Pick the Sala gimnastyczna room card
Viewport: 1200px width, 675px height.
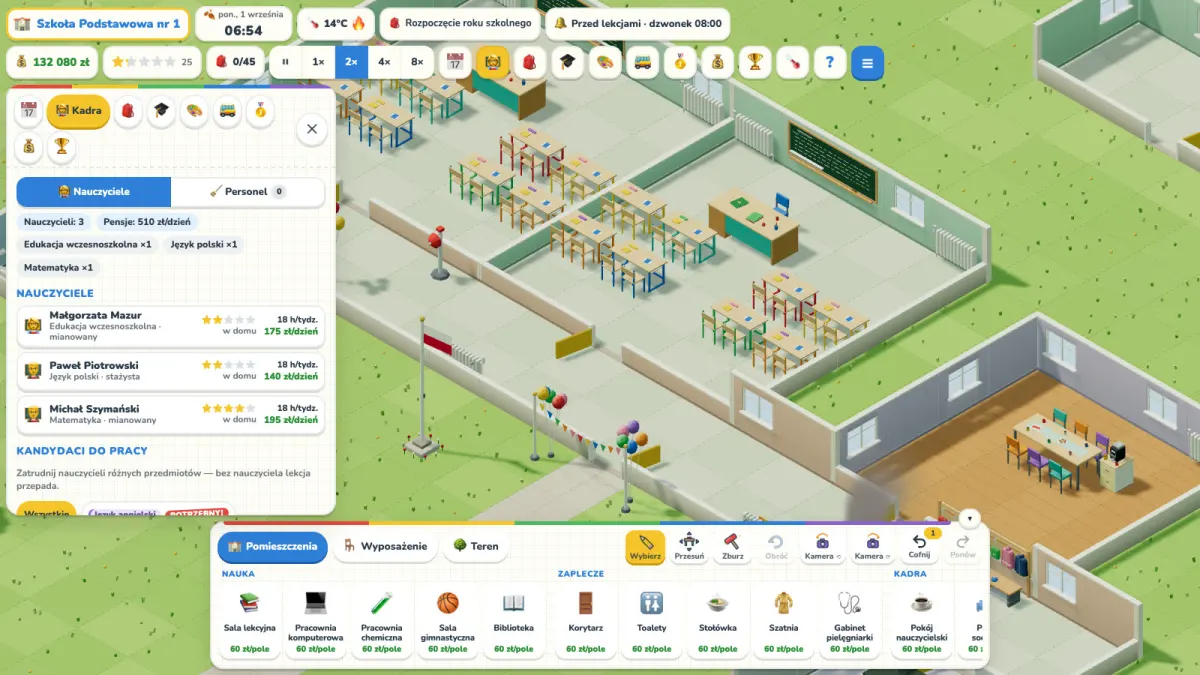pos(448,621)
